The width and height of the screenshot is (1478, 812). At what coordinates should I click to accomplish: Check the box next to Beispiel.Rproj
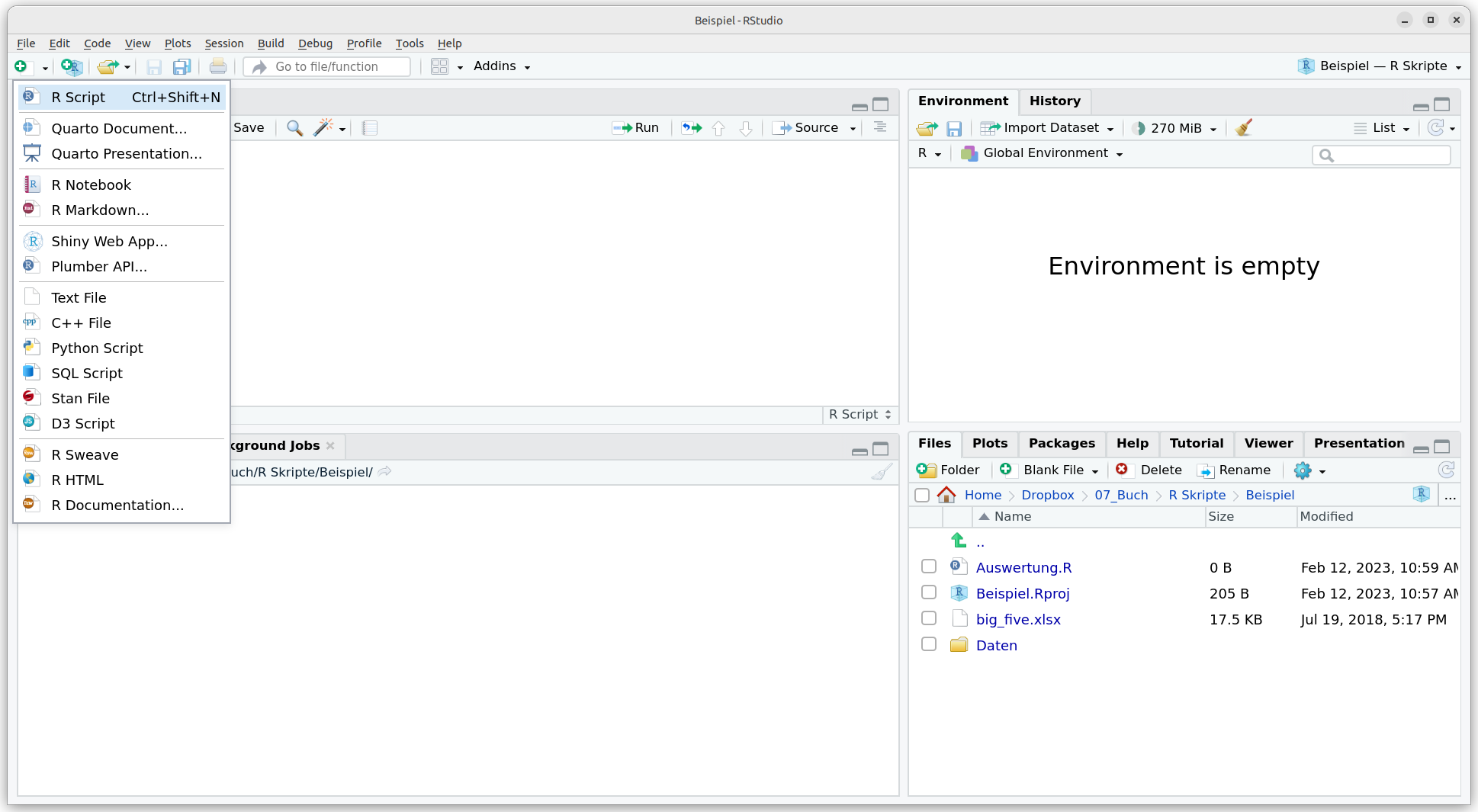coord(929,592)
